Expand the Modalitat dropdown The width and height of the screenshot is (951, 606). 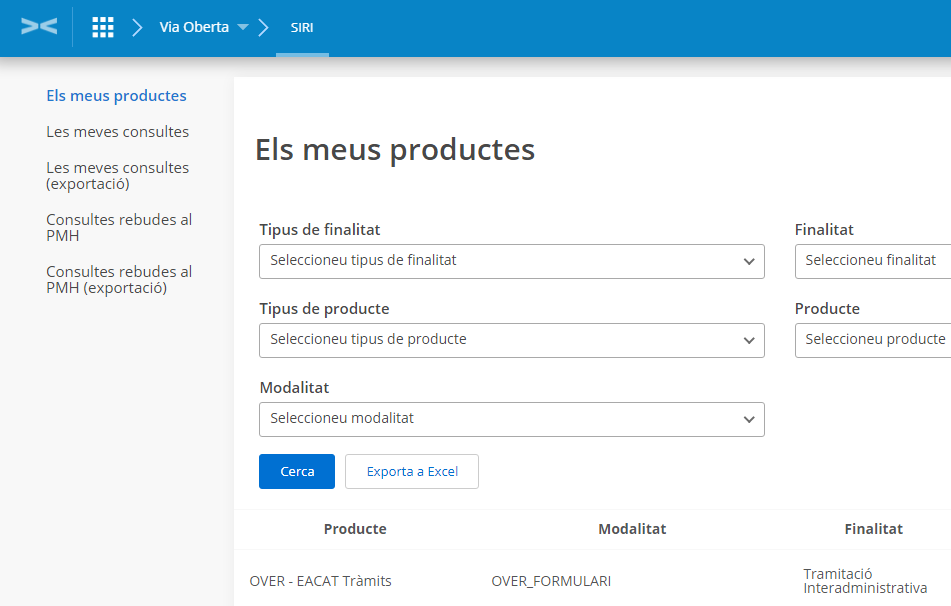tap(511, 419)
